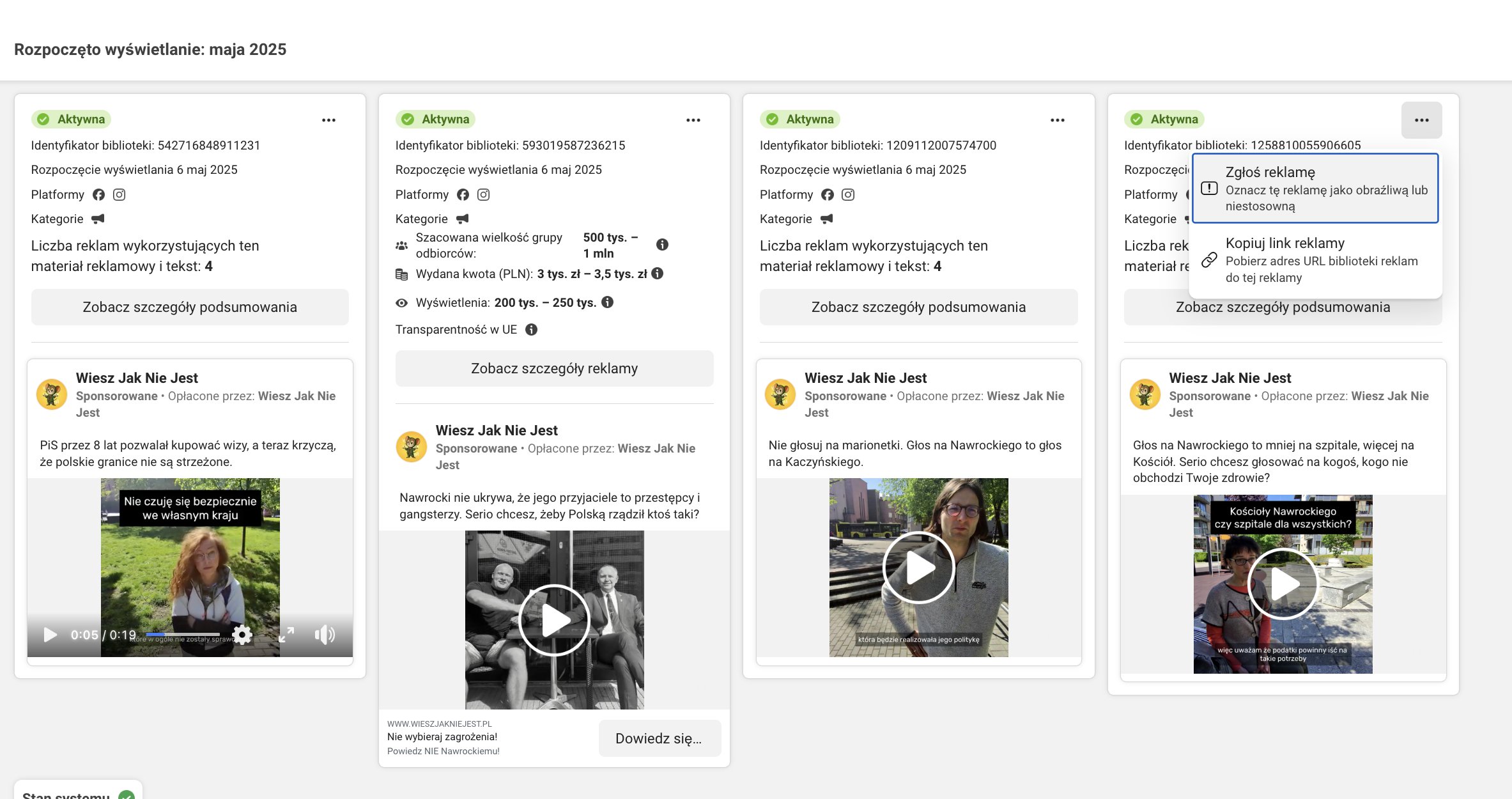Close three-dot menu on ad 1258810055906605
This screenshot has height=799, width=1512.
point(1421,120)
